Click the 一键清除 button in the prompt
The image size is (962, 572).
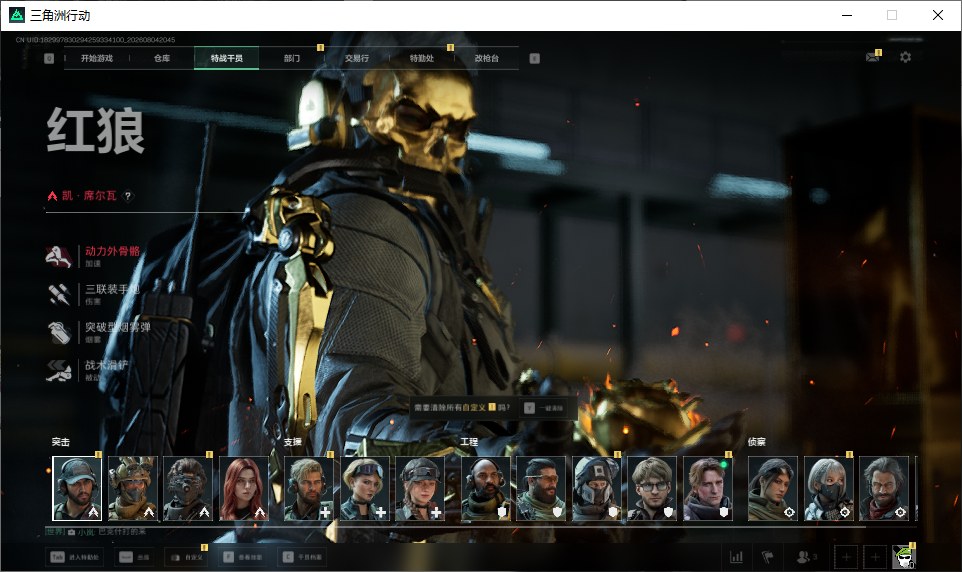click(544, 408)
